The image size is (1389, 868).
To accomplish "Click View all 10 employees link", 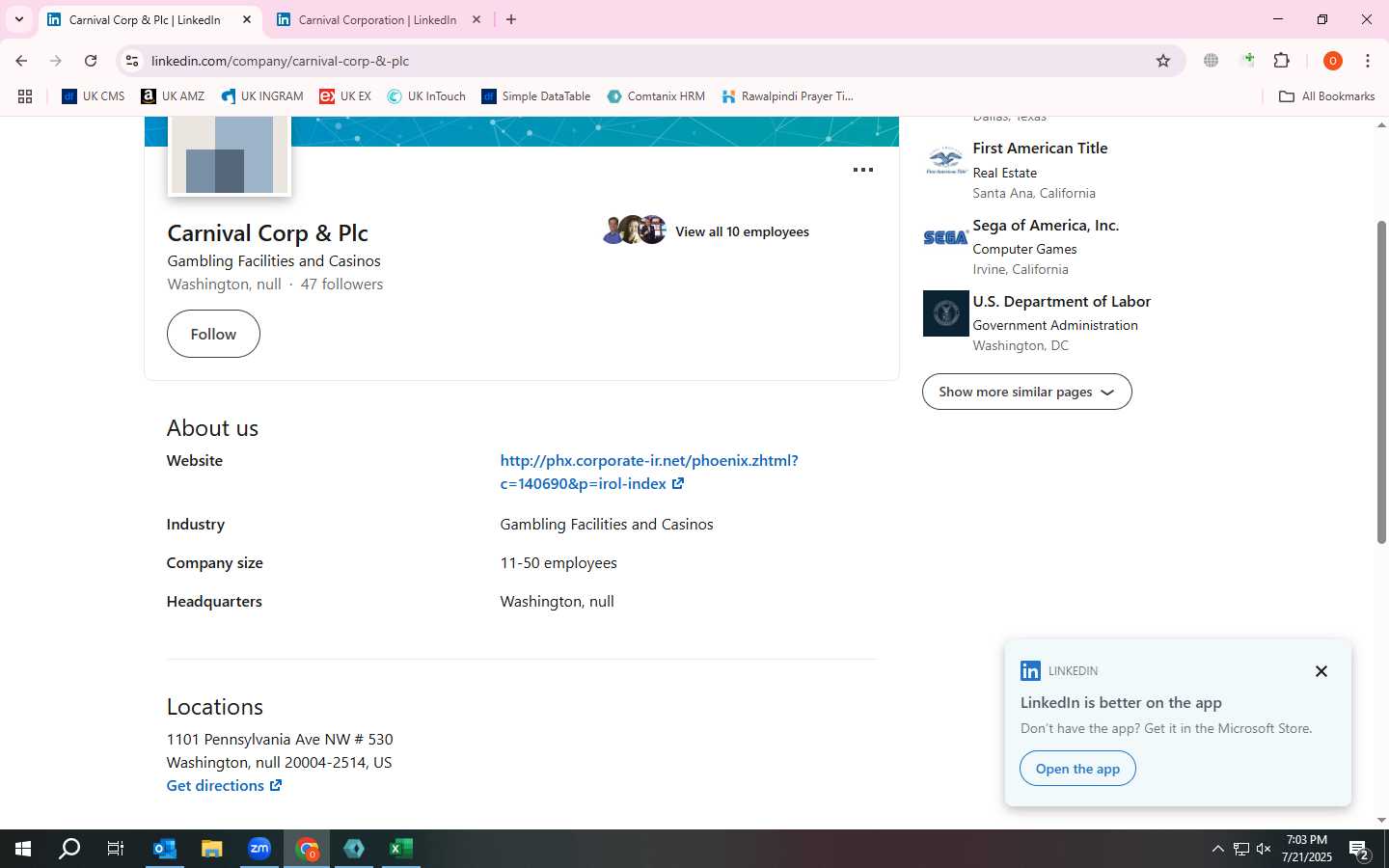I will [742, 231].
